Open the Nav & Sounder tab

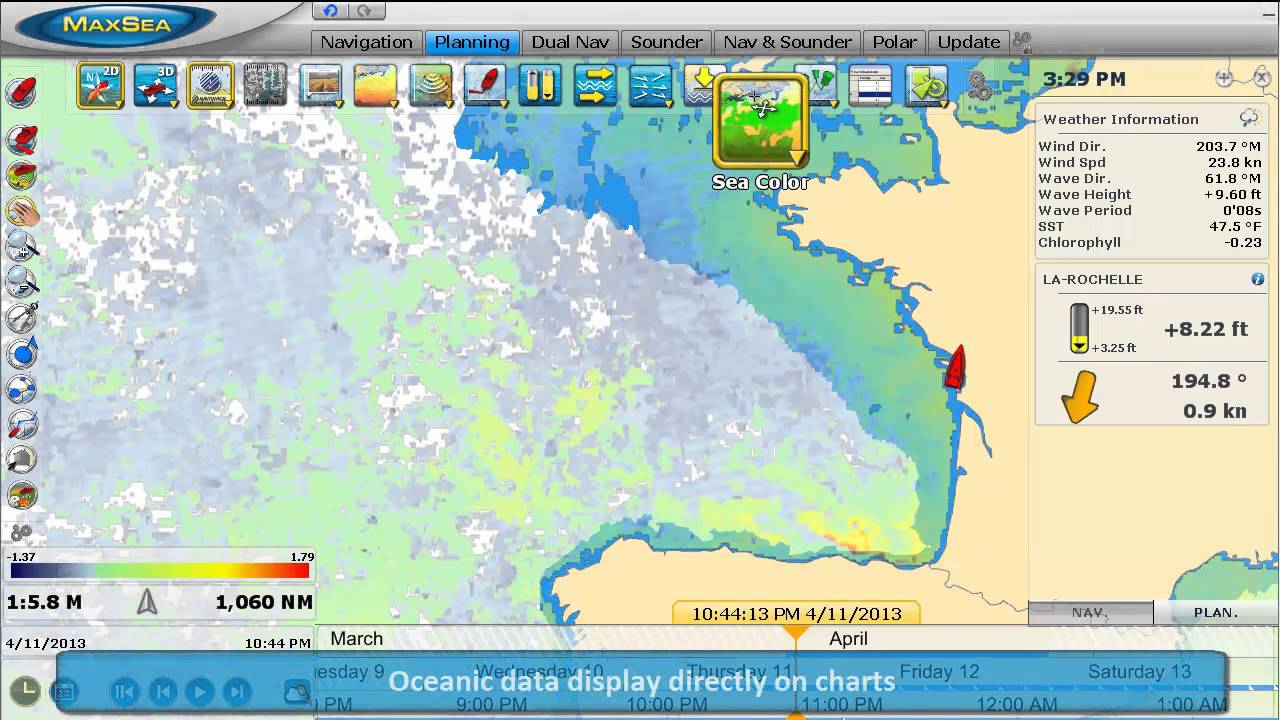787,42
